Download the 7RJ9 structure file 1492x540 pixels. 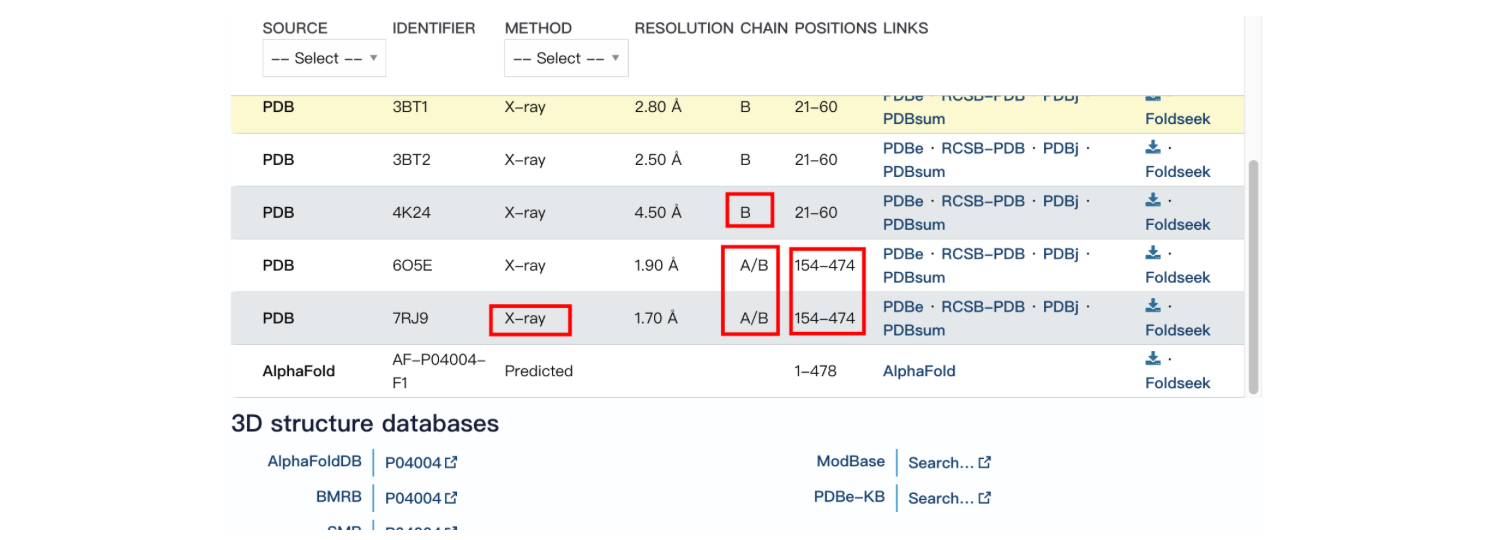point(1153,306)
